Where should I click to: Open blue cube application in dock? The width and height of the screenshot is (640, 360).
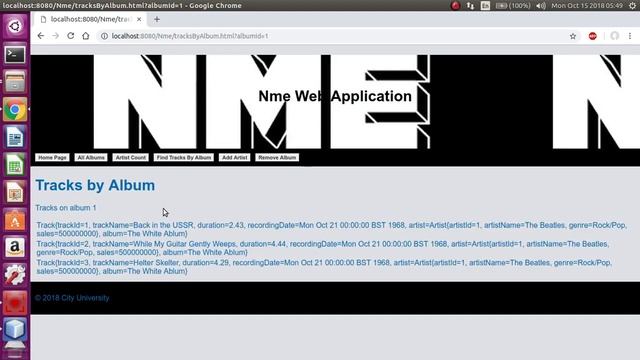[15, 330]
